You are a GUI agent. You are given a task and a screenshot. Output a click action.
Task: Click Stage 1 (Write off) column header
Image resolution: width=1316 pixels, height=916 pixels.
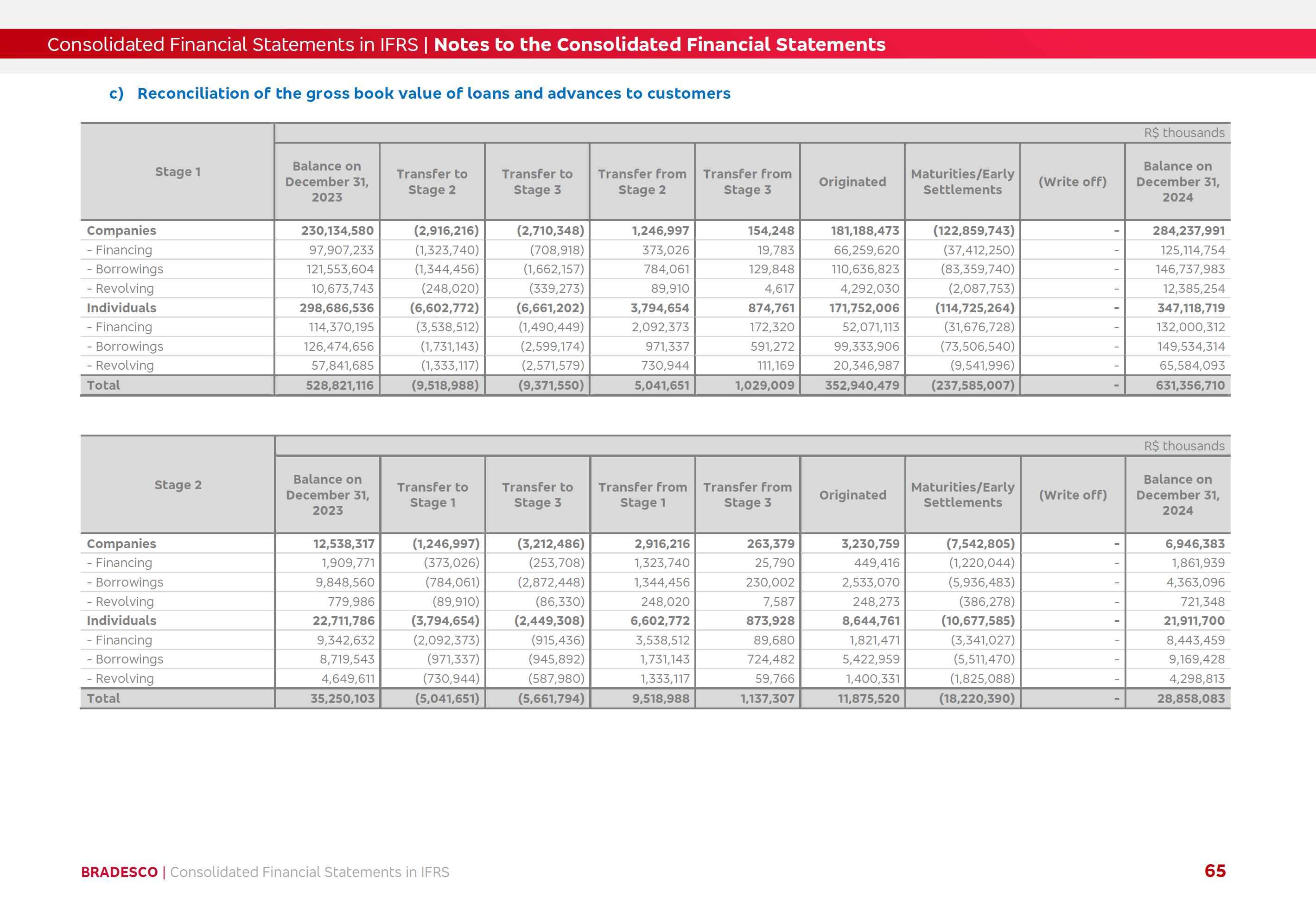pos(1072,182)
